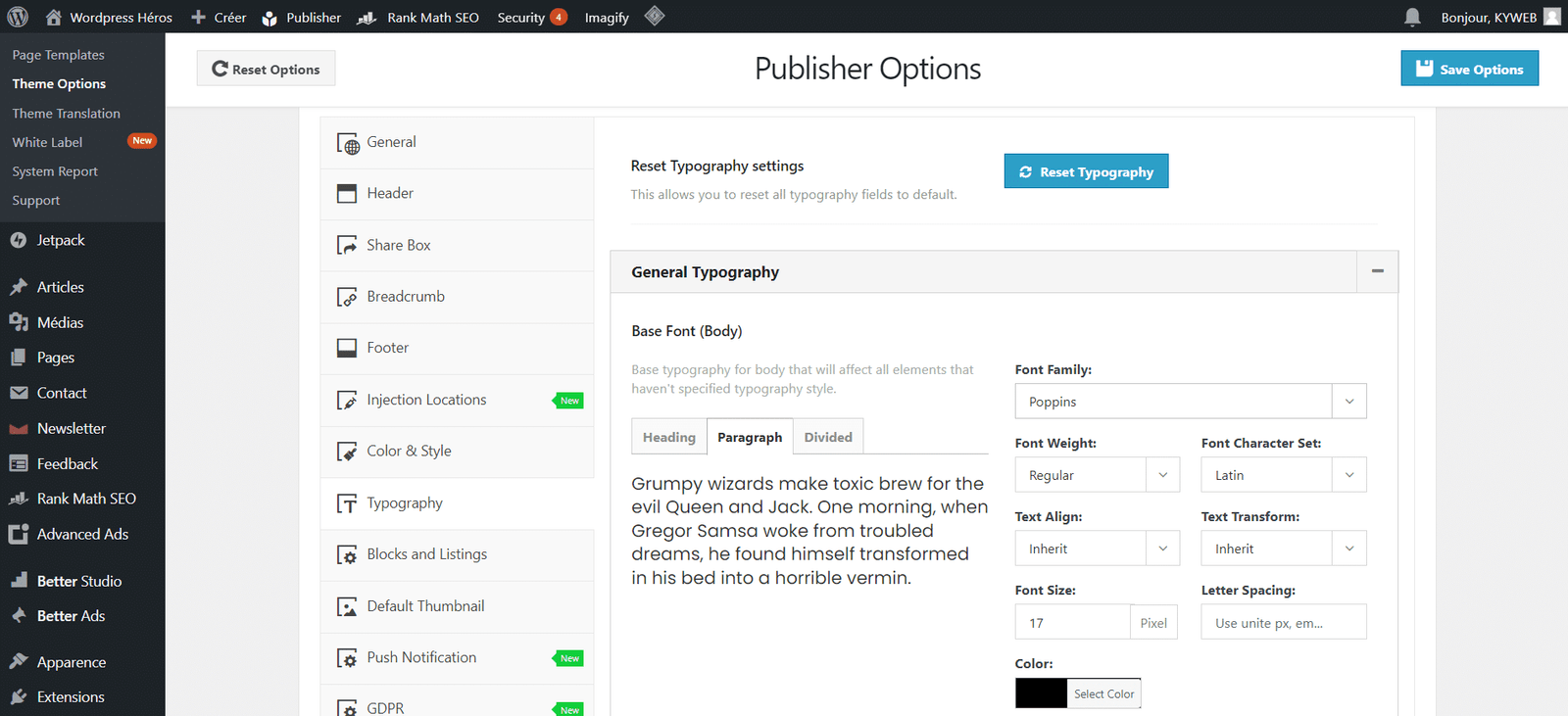Image resolution: width=1568 pixels, height=716 pixels.
Task: Open Theme Translation in sidebar menu
Action: tap(66, 114)
